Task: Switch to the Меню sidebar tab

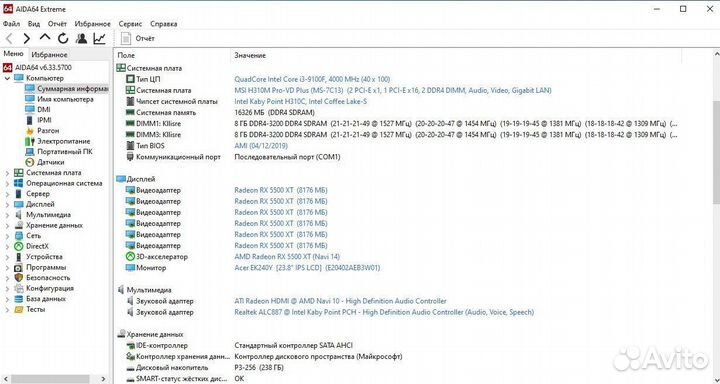Action: [x=13, y=54]
